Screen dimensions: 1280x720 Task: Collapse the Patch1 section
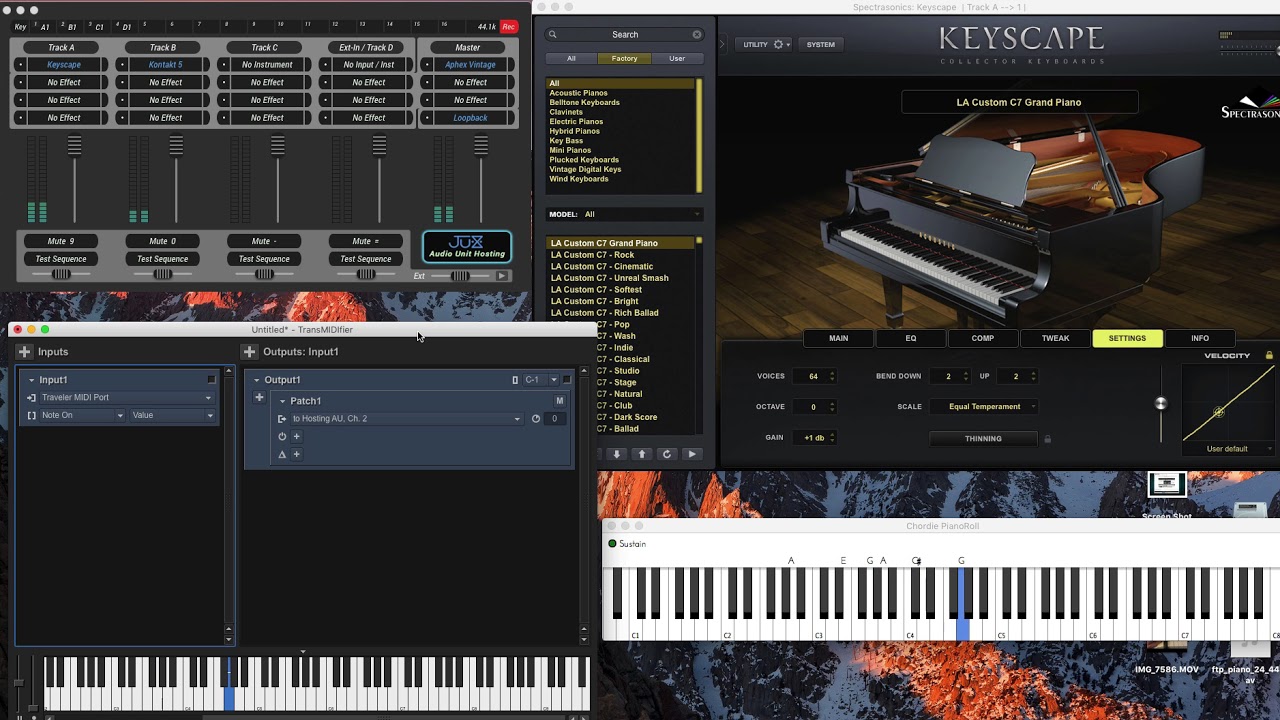click(282, 401)
